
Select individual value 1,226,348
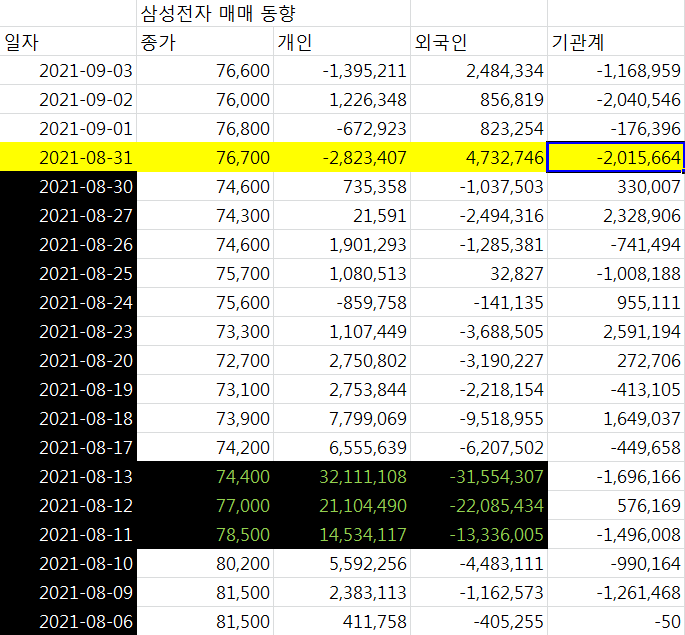click(342, 100)
